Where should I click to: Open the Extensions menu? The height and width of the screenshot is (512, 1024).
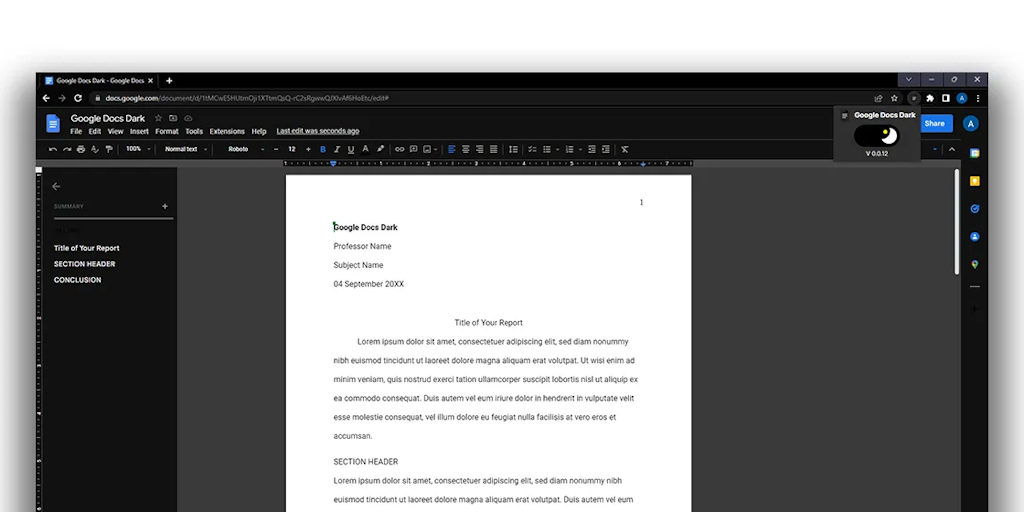point(227,131)
